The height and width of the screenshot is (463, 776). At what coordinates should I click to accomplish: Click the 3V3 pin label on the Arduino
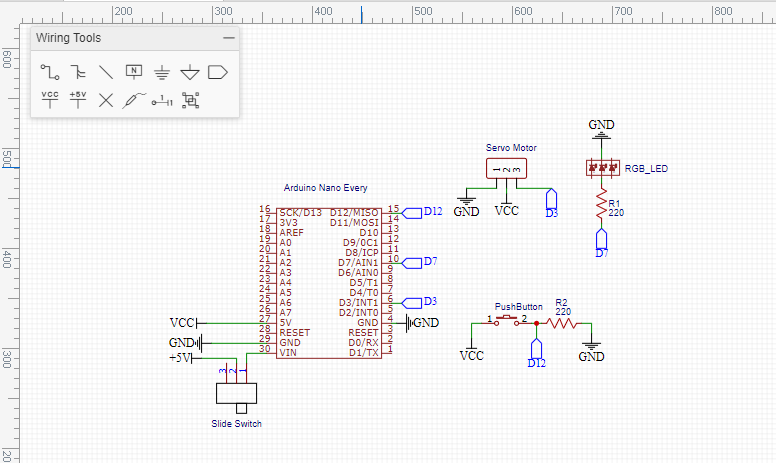[289, 223]
